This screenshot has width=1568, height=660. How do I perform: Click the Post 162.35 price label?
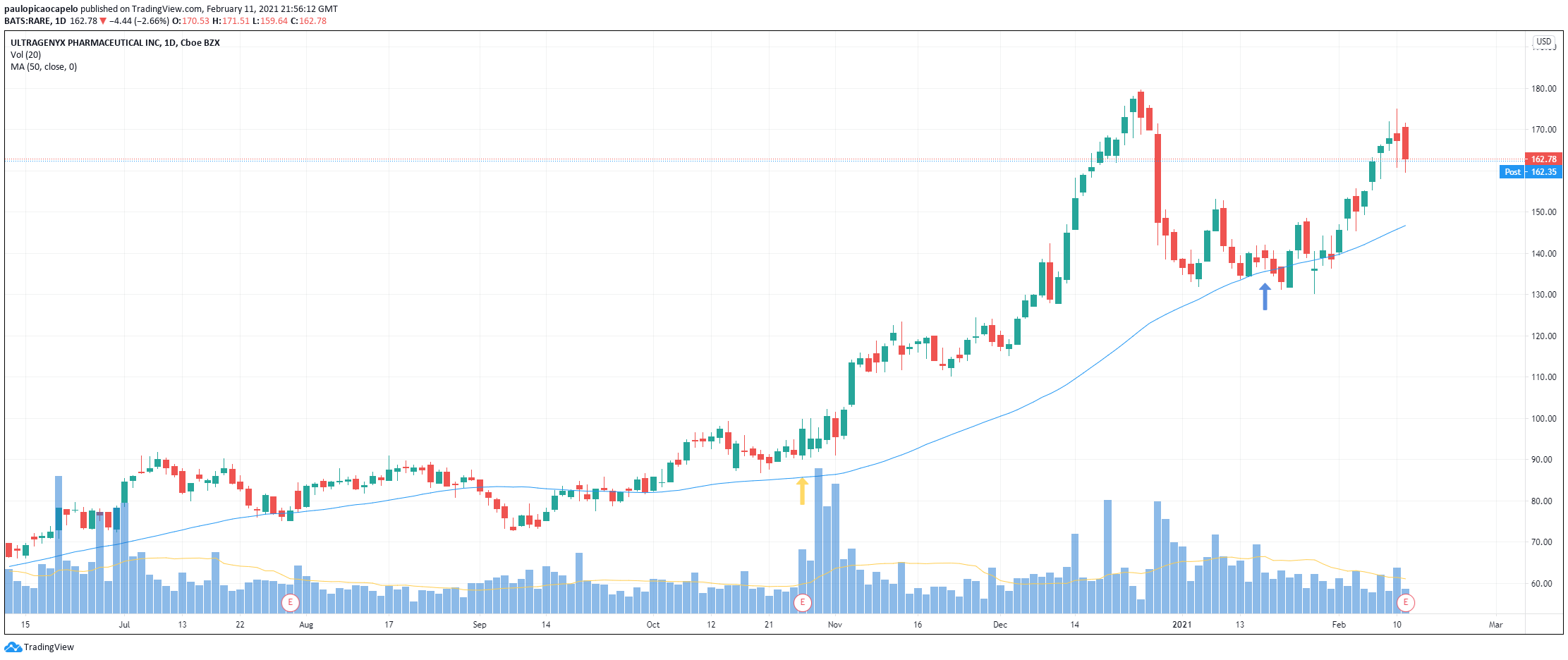[1531, 172]
